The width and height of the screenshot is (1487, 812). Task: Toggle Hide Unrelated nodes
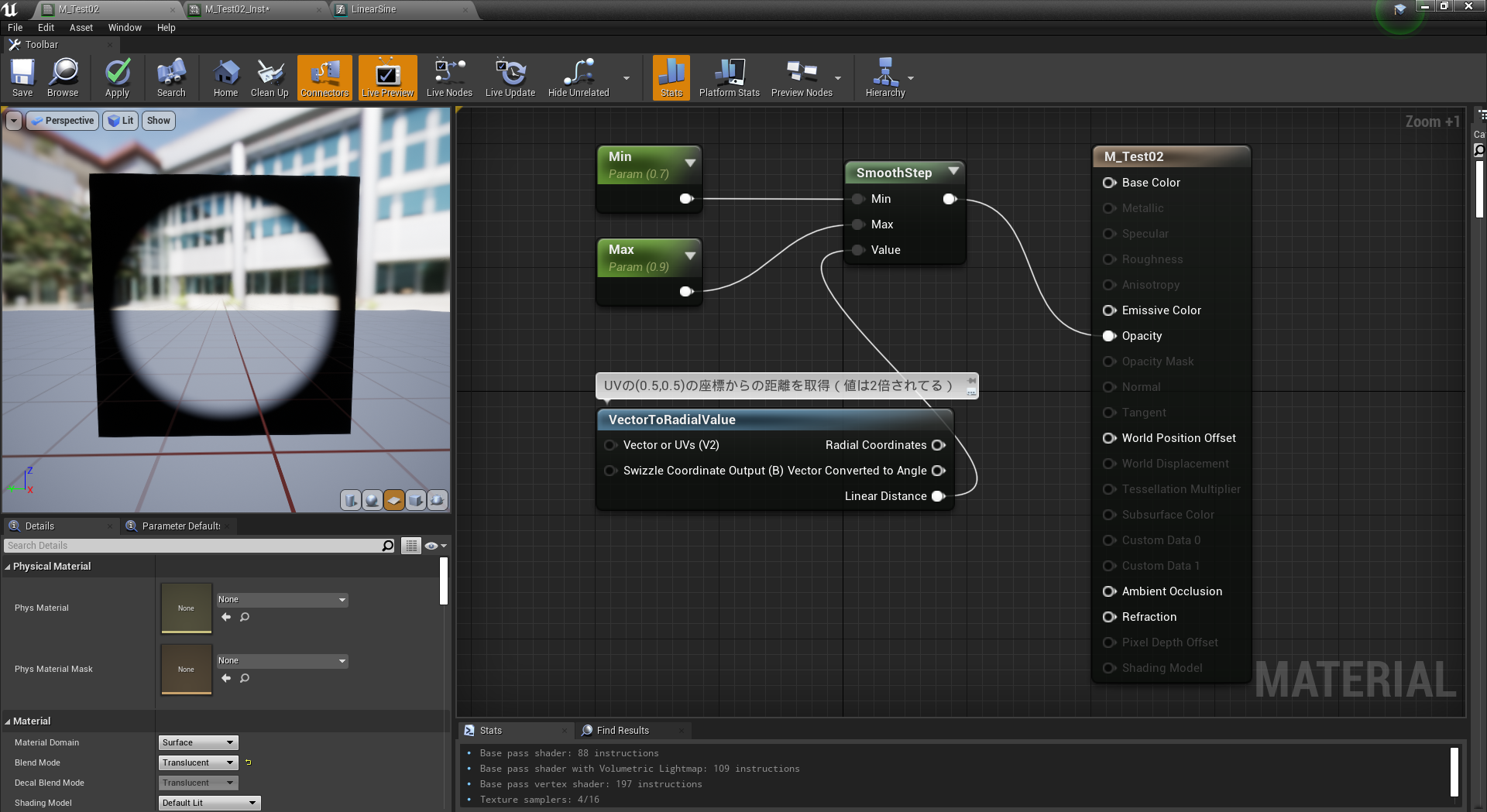[x=577, y=77]
